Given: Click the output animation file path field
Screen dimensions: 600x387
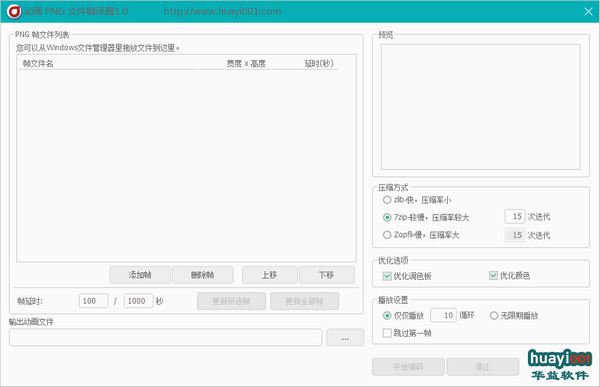Looking at the screenshot, I should point(165,337).
